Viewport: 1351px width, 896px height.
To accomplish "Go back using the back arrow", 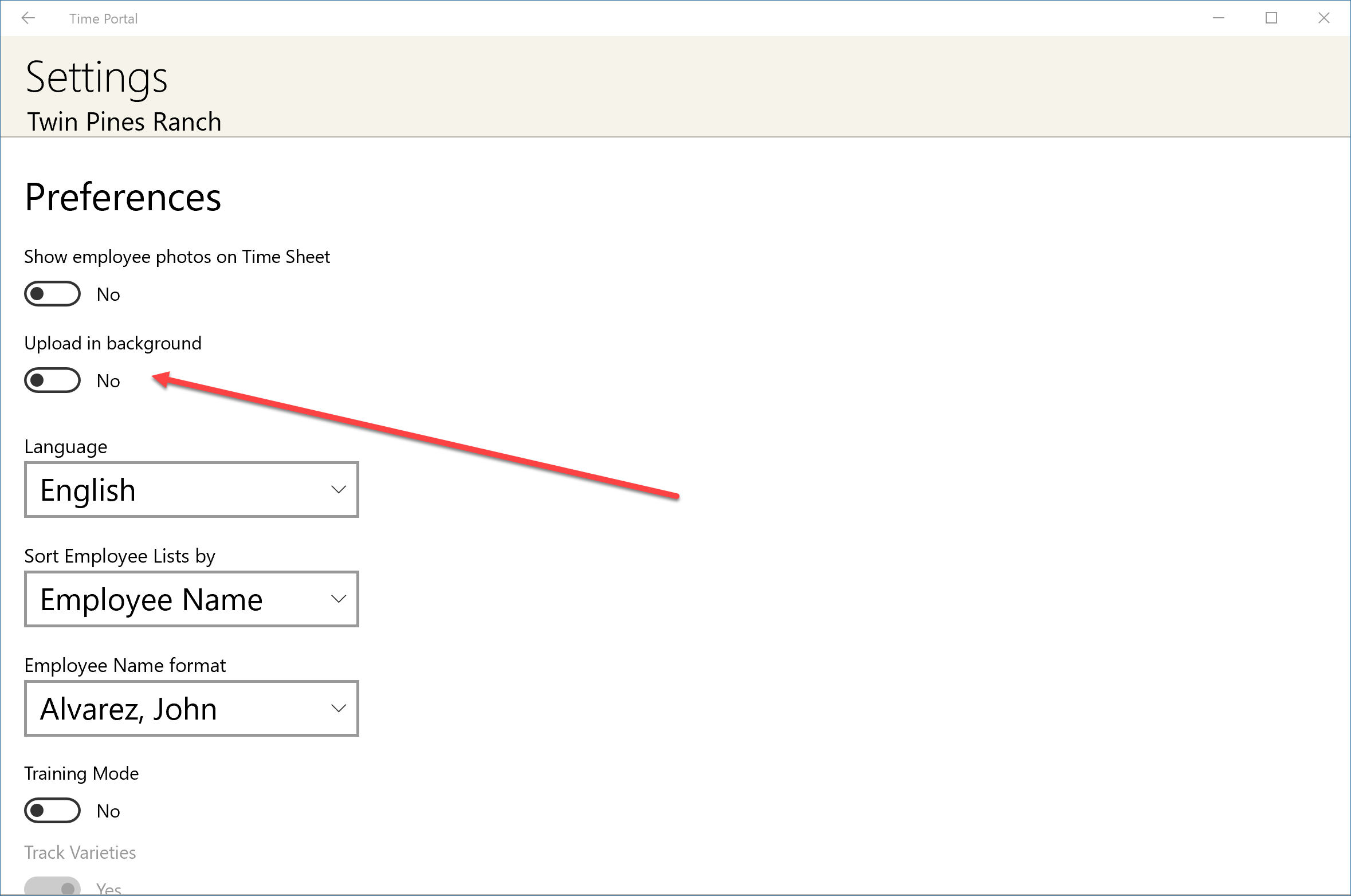I will click(x=28, y=18).
